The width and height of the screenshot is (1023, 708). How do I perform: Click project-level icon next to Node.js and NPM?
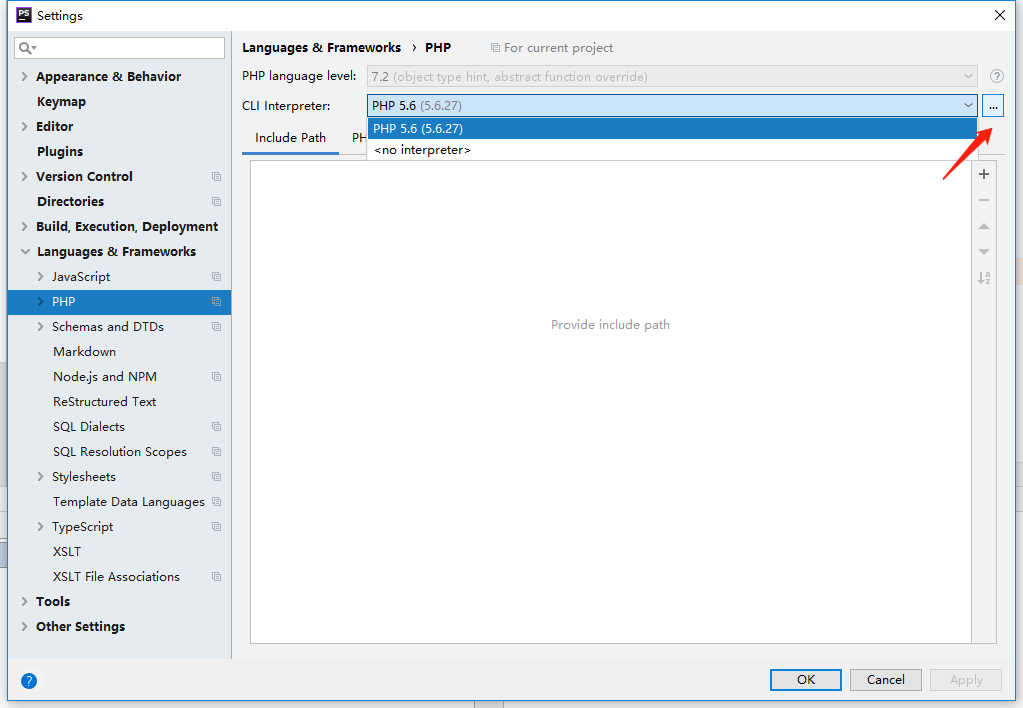[217, 377]
